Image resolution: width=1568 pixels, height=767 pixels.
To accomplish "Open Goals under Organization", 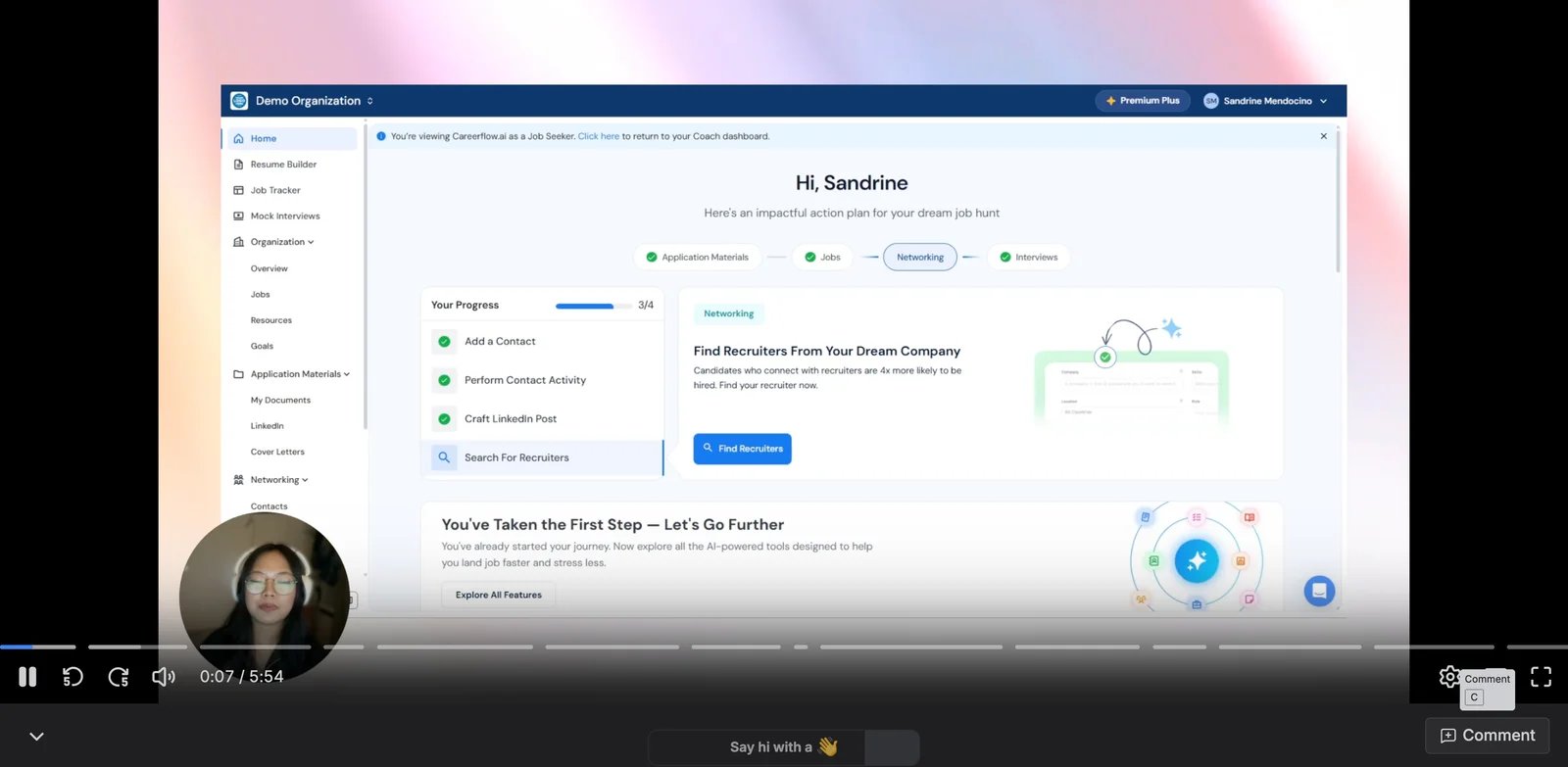I will 262,346.
